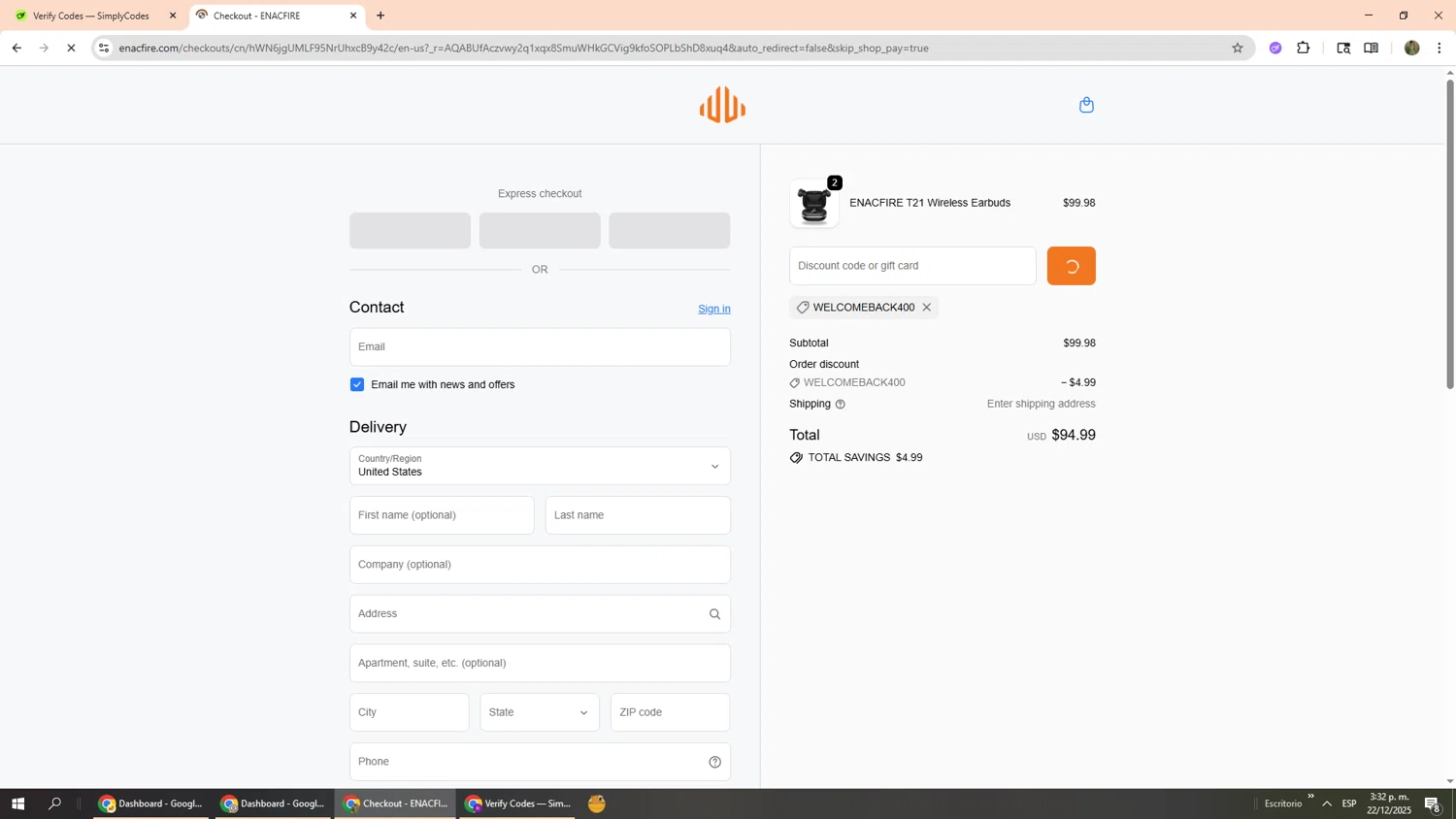
Task: Click the shipping help question icon
Action: 841,405
